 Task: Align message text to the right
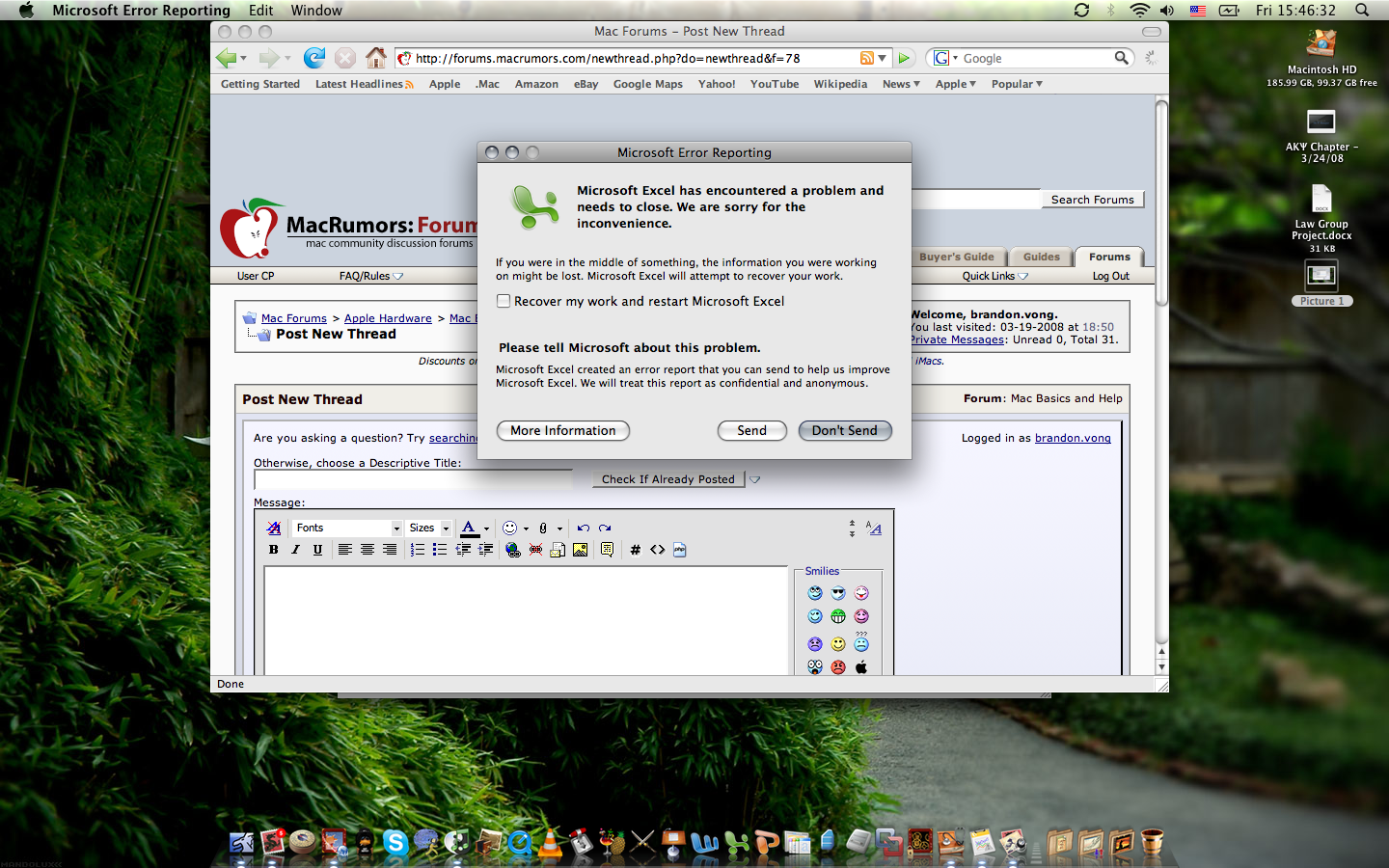coord(390,550)
